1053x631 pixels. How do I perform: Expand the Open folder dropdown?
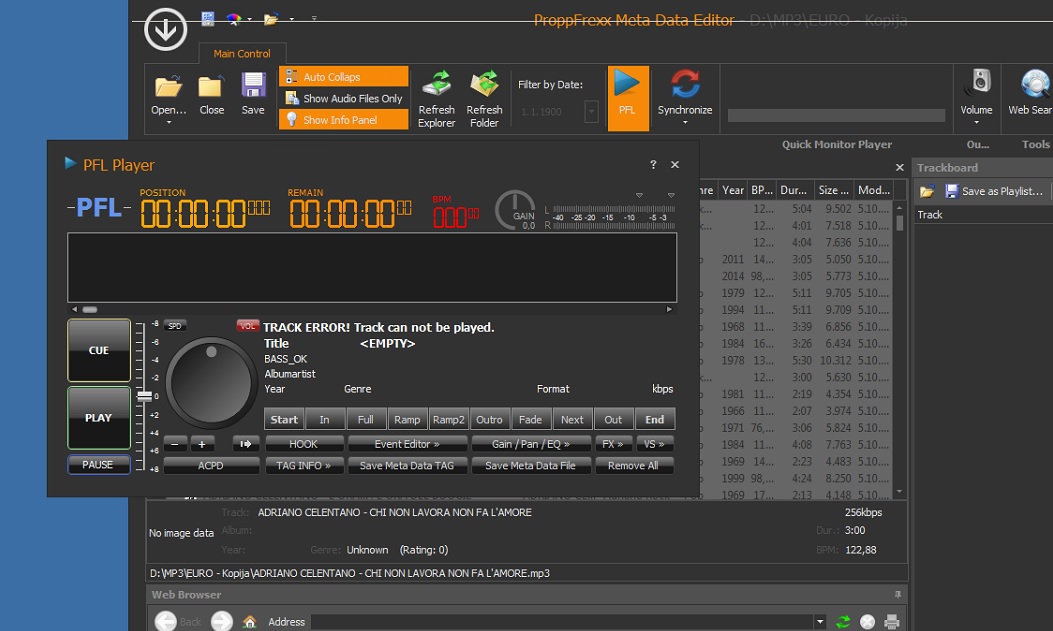click(x=168, y=122)
